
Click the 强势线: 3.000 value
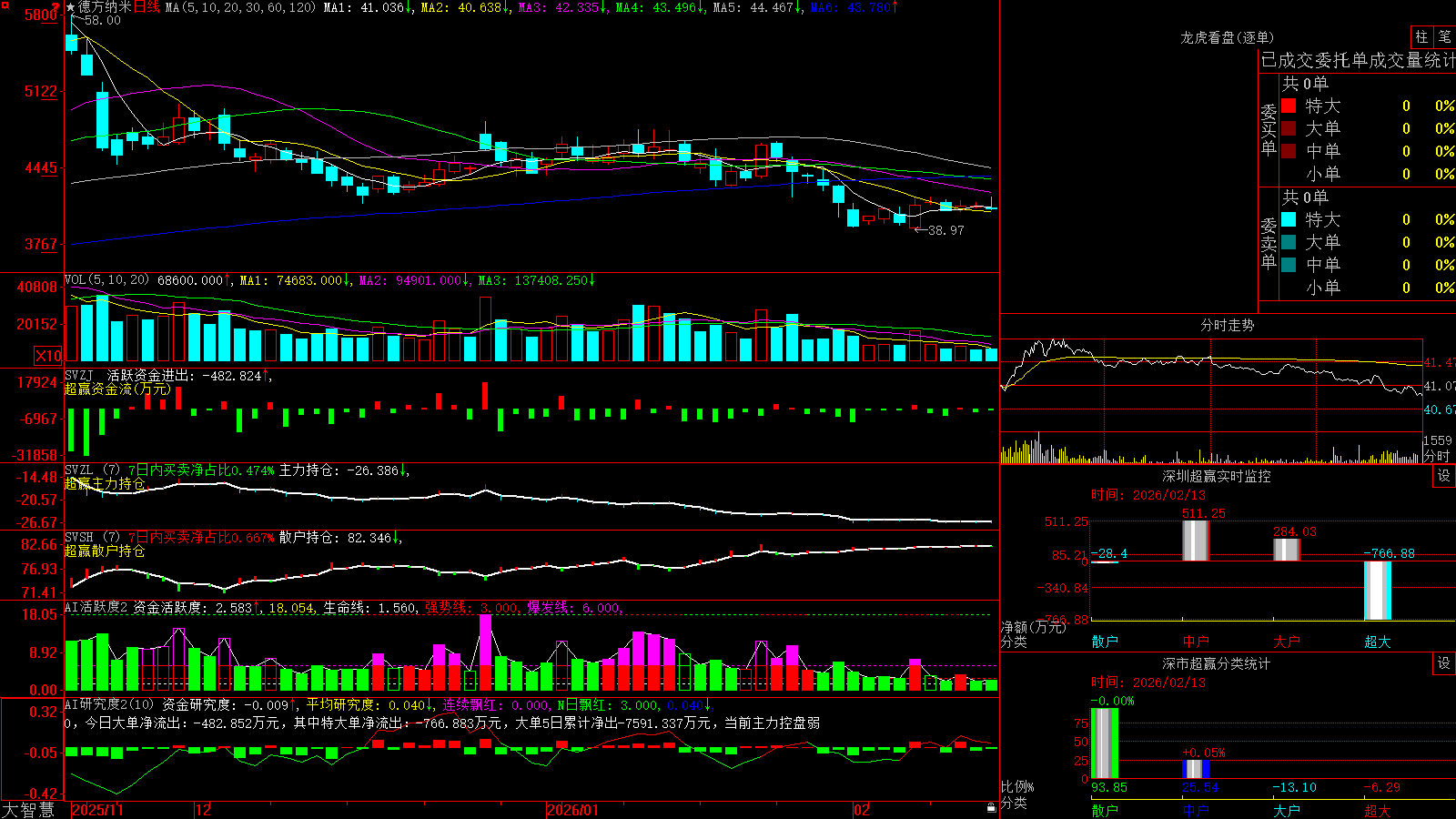point(471,608)
